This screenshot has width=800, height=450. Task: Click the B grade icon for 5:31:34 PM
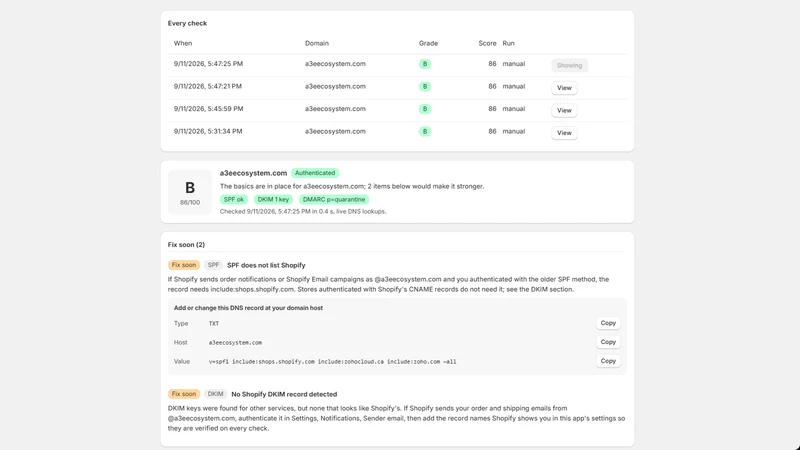point(424,131)
